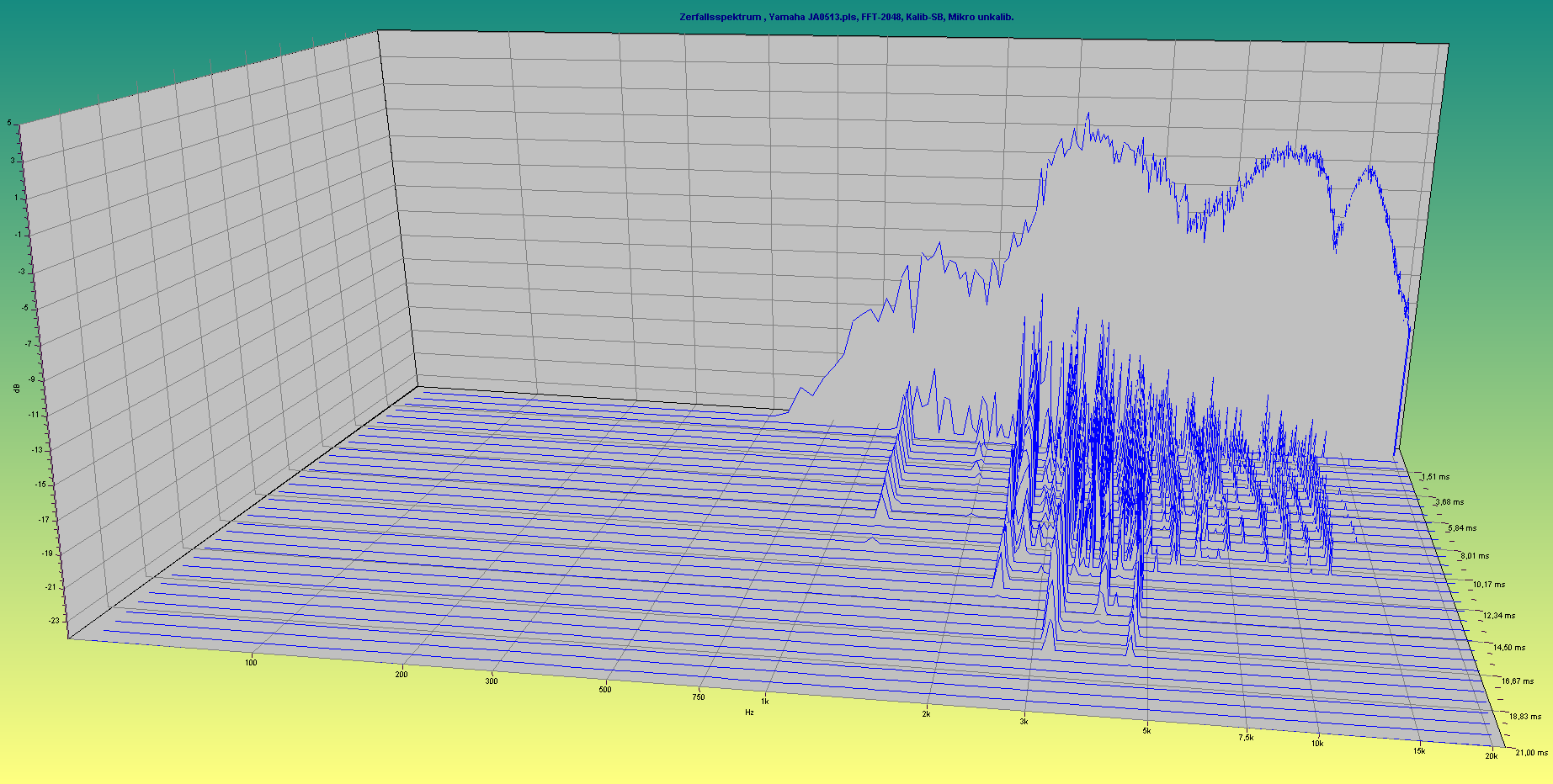Pick the -23 dB level axis label
The width and height of the screenshot is (1553, 784).
[55, 621]
